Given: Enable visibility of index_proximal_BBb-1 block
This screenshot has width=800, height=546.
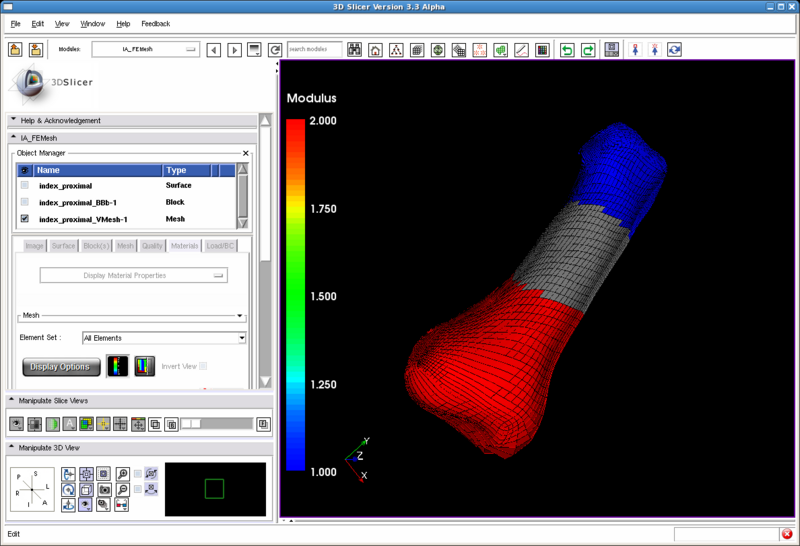Looking at the screenshot, I should (25, 202).
